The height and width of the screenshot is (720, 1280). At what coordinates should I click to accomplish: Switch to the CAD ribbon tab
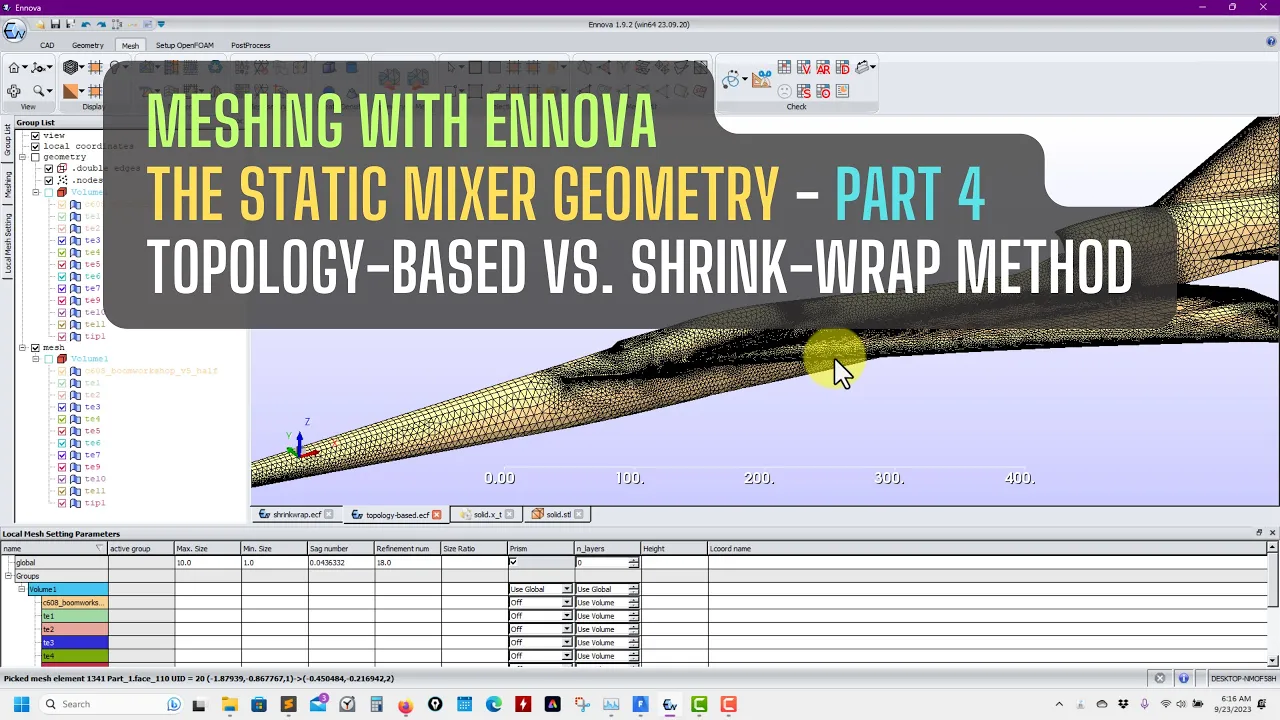pyautogui.click(x=47, y=45)
